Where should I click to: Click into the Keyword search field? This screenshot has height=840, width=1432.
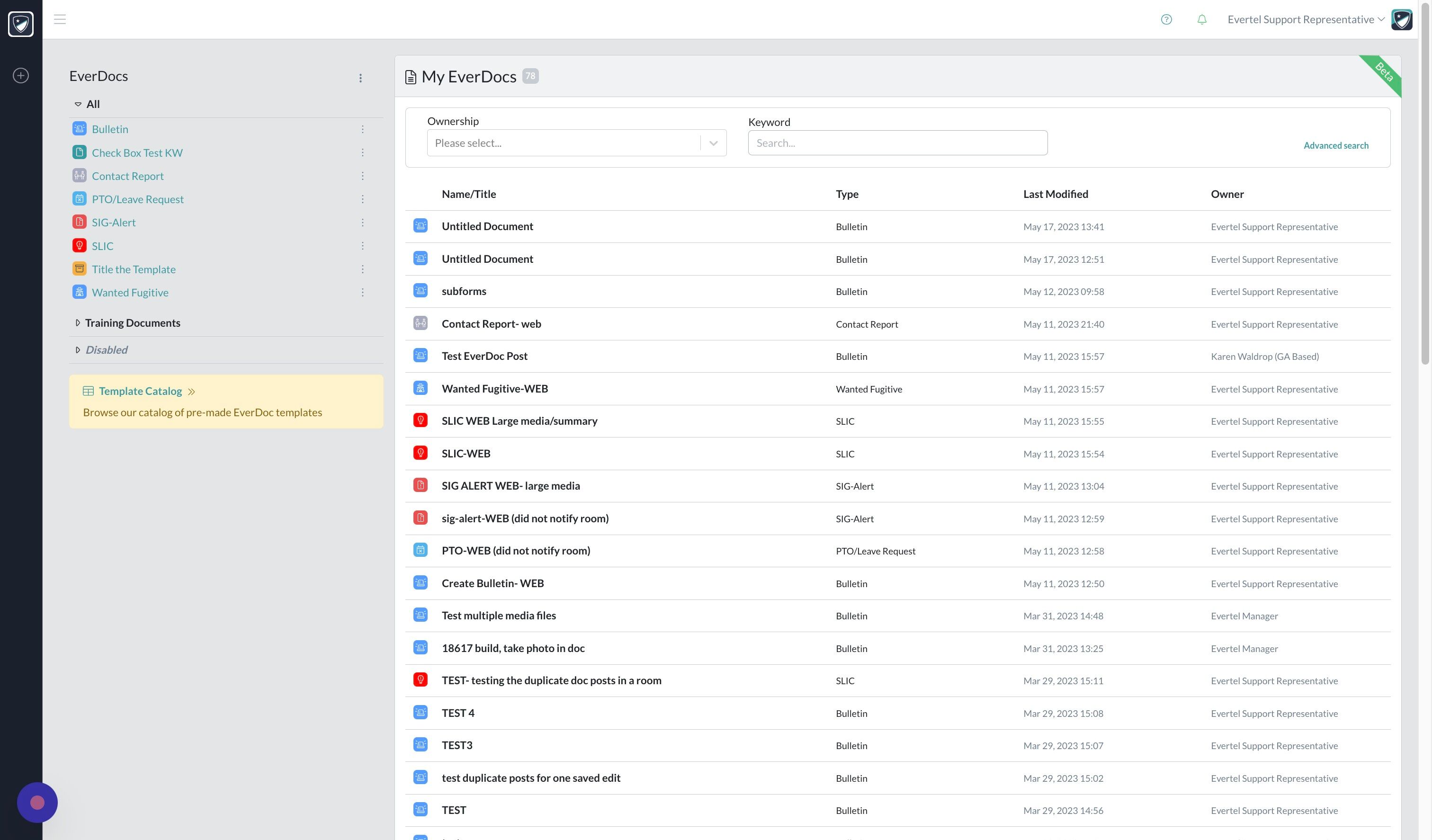(897, 143)
